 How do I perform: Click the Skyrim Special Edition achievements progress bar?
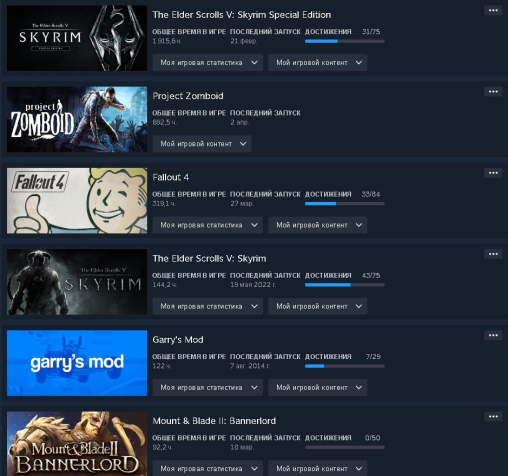click(x=345, y=41)
